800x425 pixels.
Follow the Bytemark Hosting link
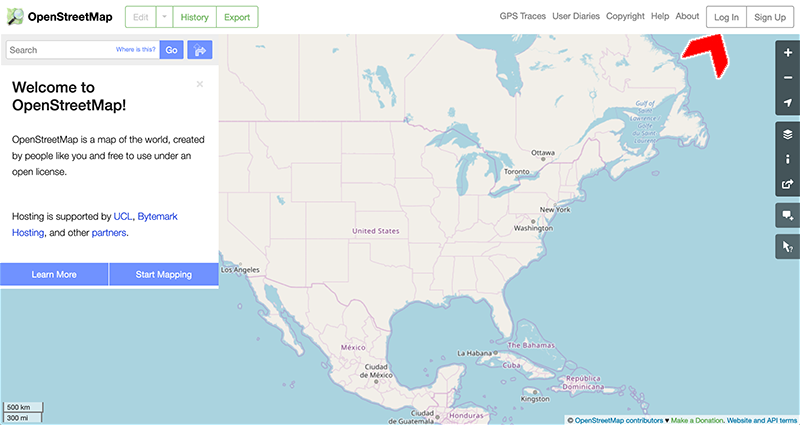click(x=95, y=224)
